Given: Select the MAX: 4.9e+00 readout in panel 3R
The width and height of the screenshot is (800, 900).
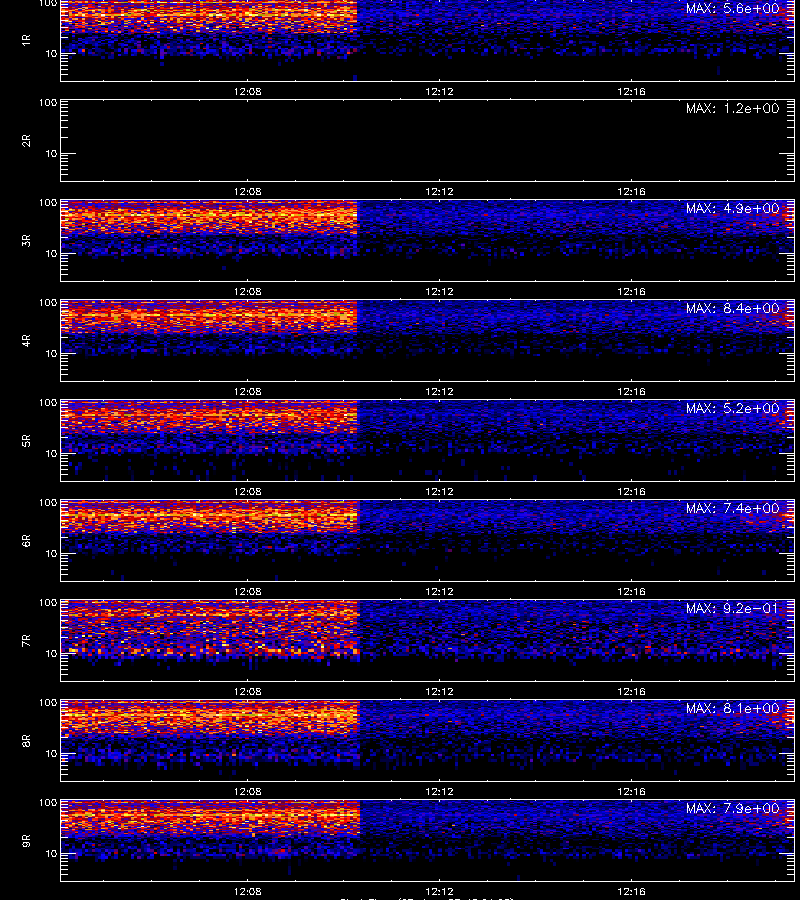Looking at the screenshot, I should 732,208.
